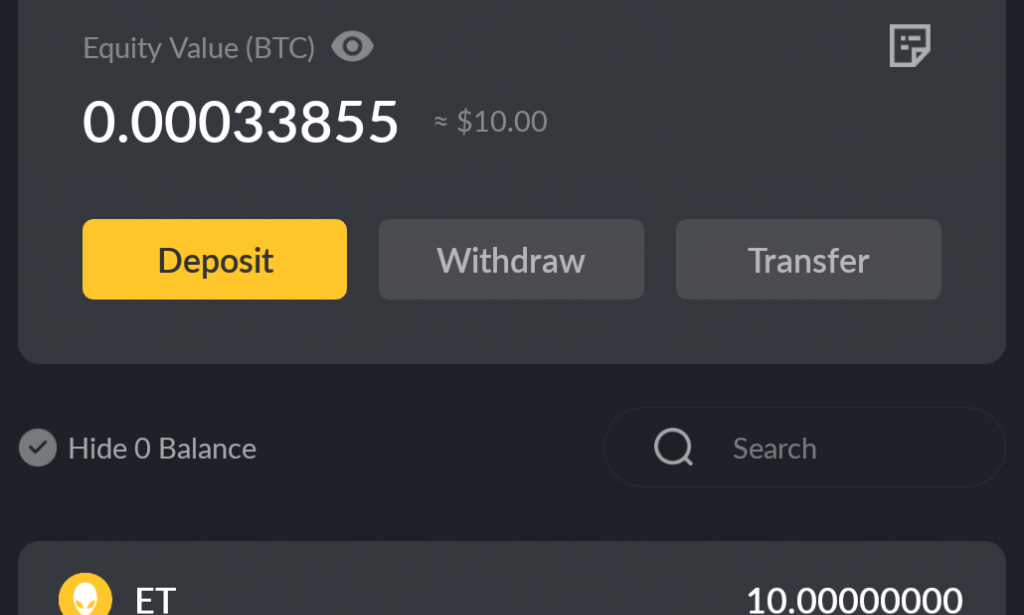This screenshot has height=615, width=1024.
Task: Select the ET asset name
Action: (x=156, y=600)
